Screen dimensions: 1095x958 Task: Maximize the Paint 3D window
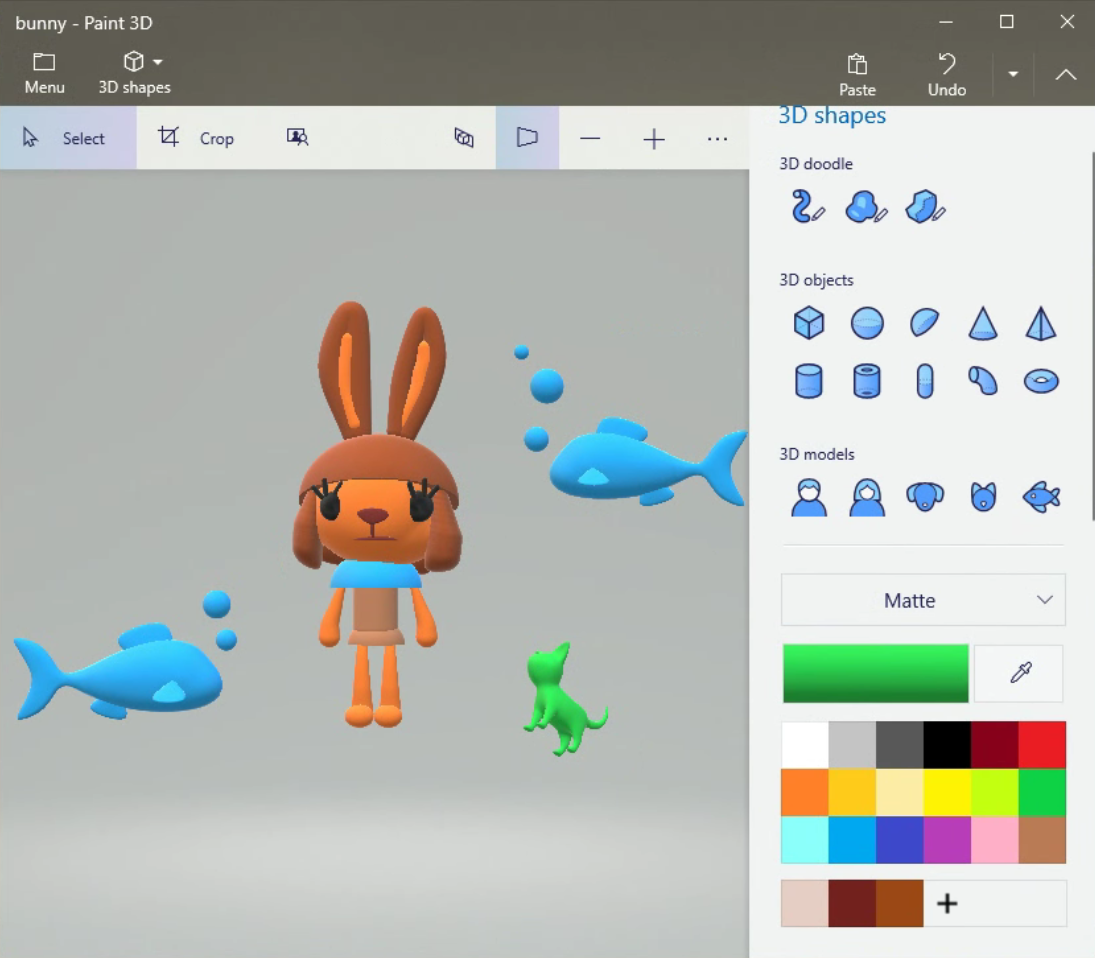[x=1006, y=22]
